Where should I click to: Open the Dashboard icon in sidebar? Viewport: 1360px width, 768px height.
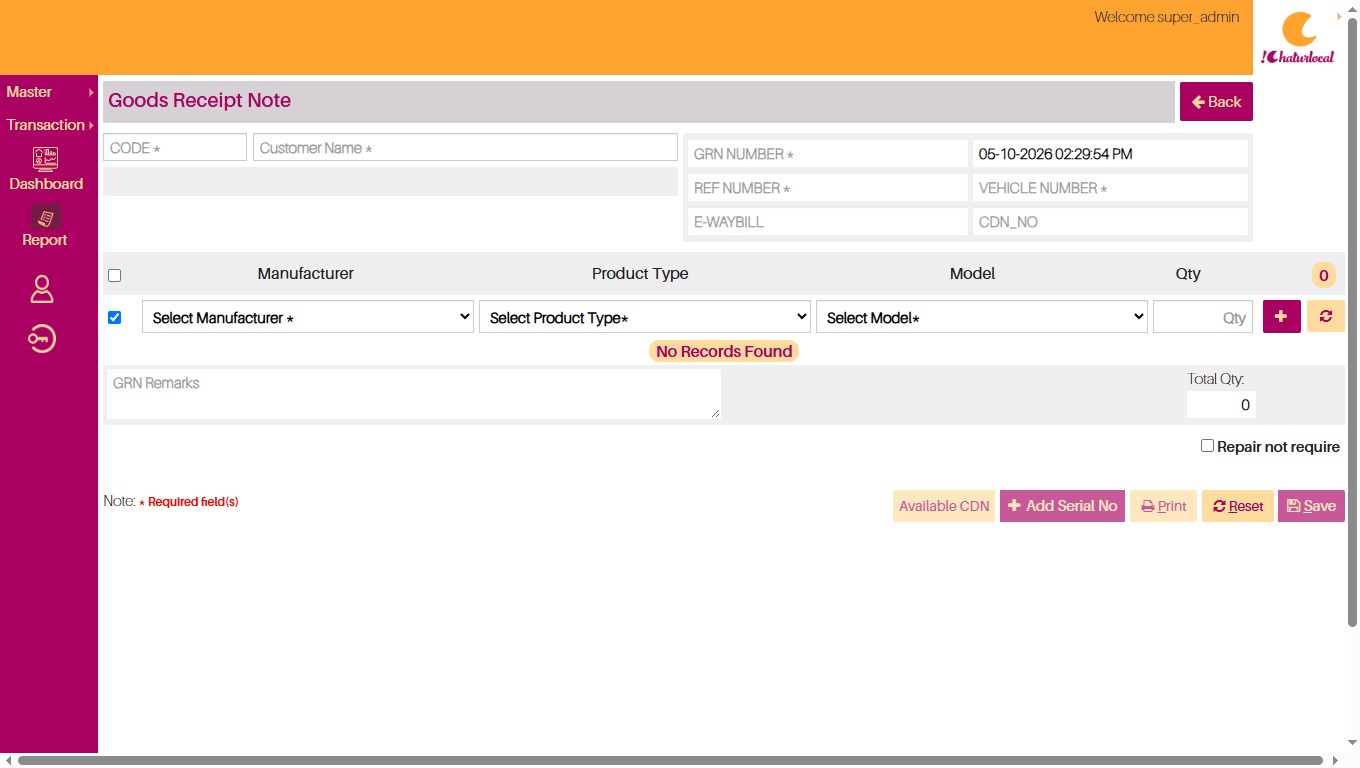[x=45, y=158]
